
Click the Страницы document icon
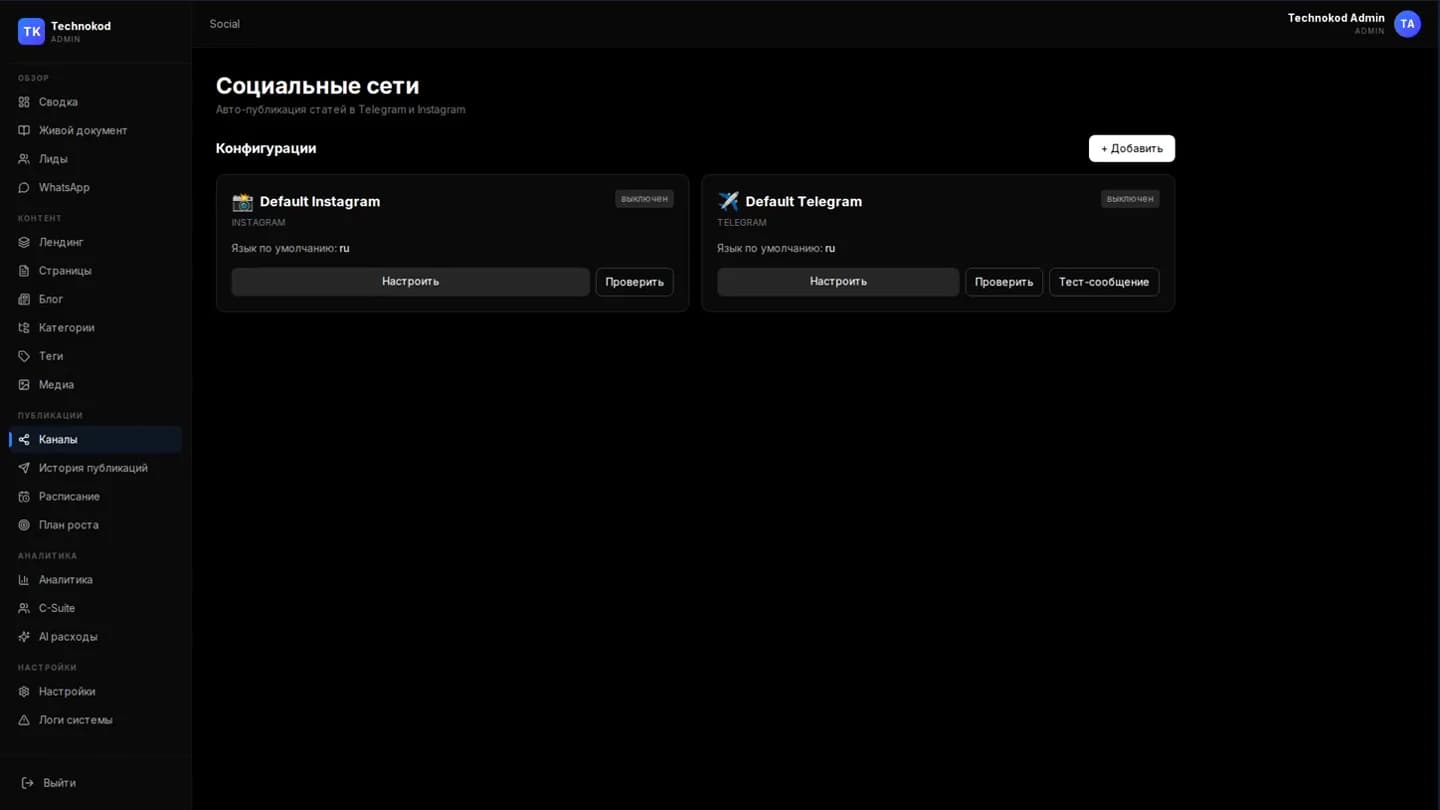tap(24, 271)
